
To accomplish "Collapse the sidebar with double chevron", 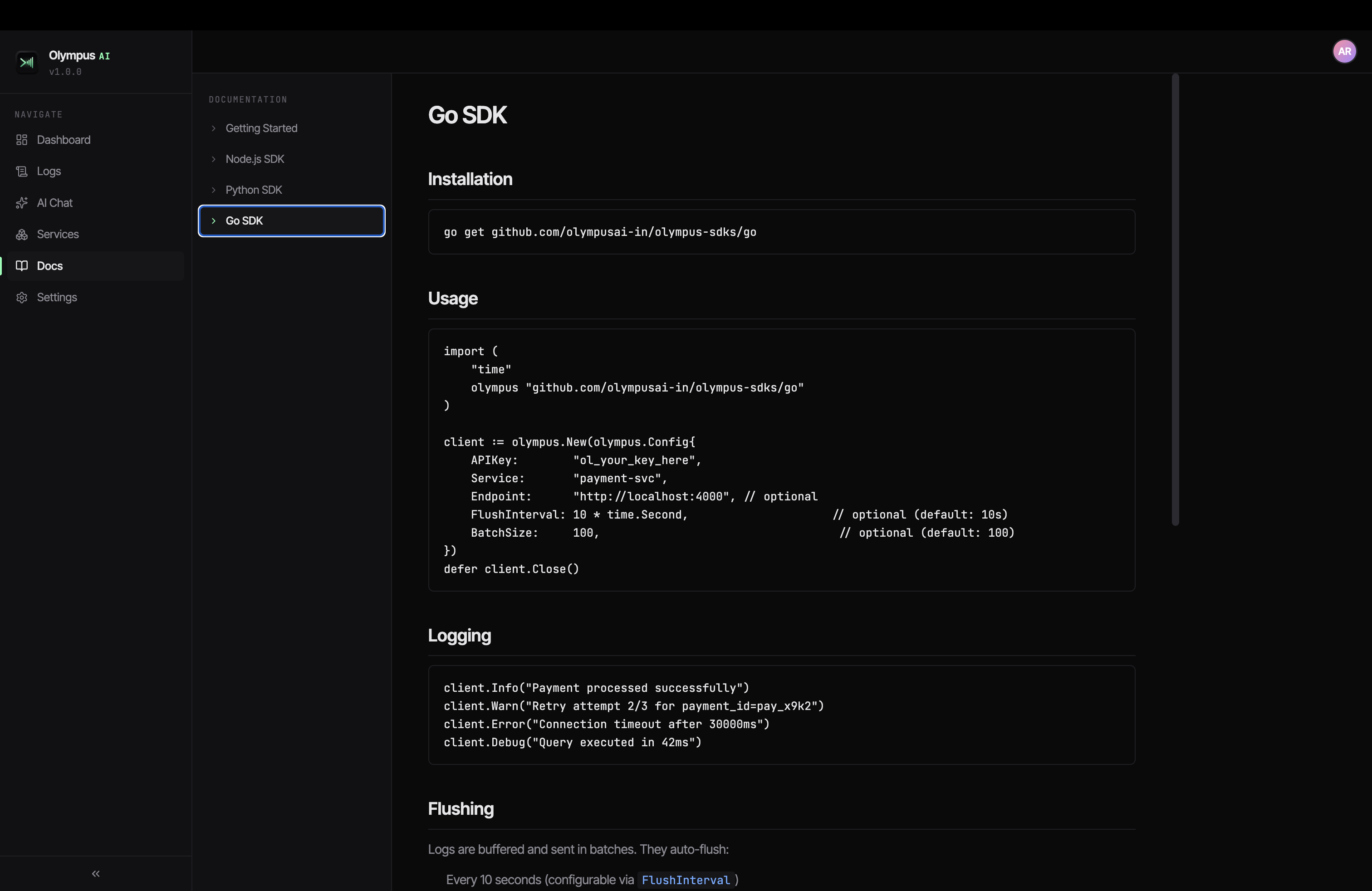I will pos(96,874).
